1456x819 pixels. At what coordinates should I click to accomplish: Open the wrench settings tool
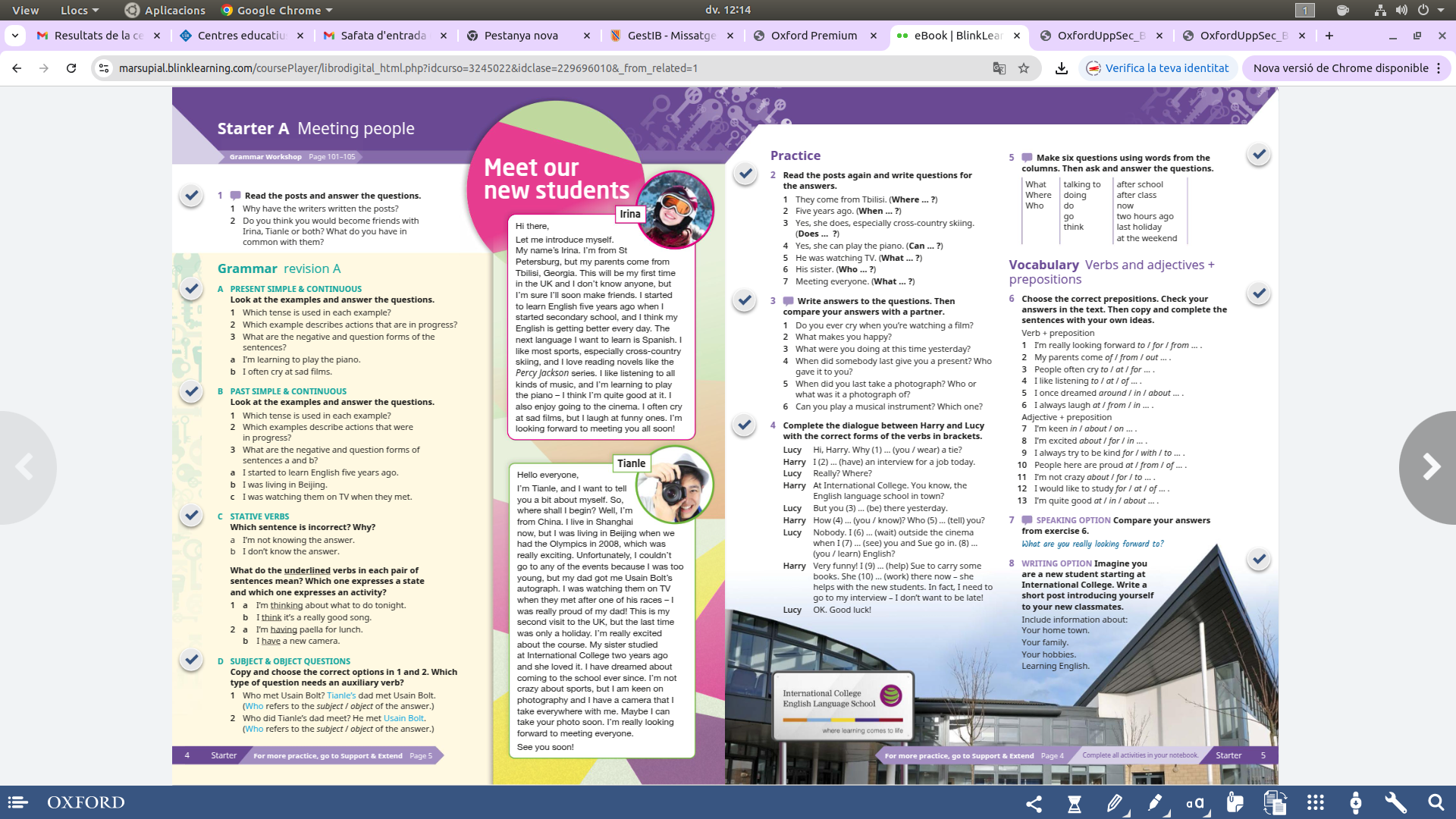1395,803
